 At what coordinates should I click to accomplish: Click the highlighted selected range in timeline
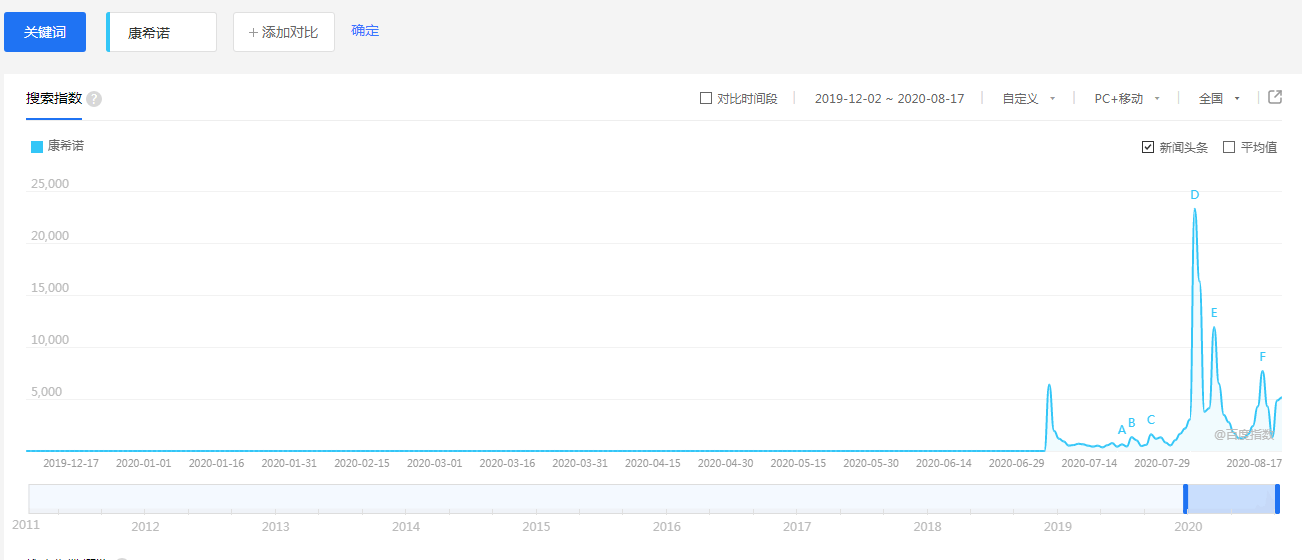[x=1231, y=499]
